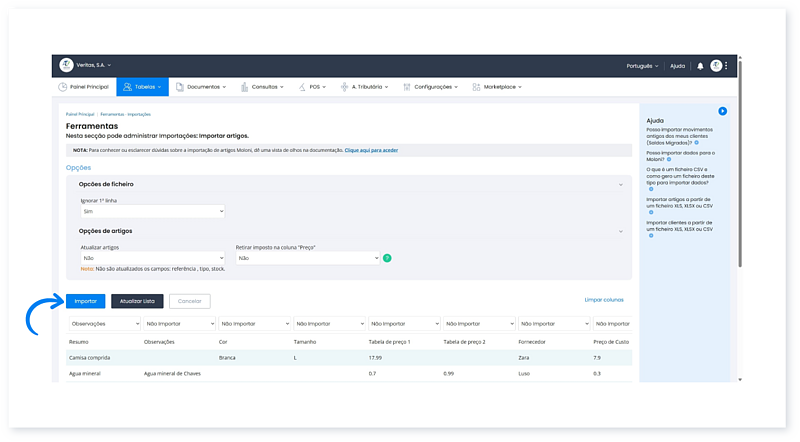Open the three-dot menu in header

727,66
